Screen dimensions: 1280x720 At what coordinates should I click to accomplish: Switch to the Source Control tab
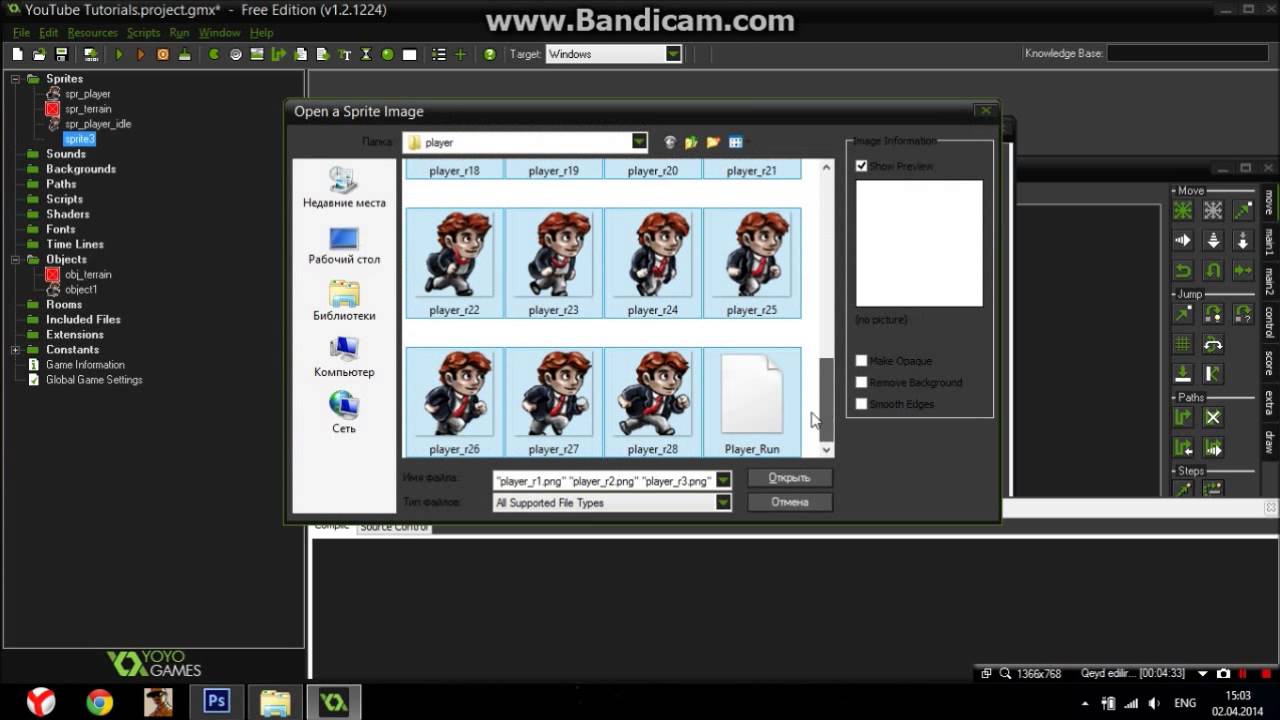(394, 527)
